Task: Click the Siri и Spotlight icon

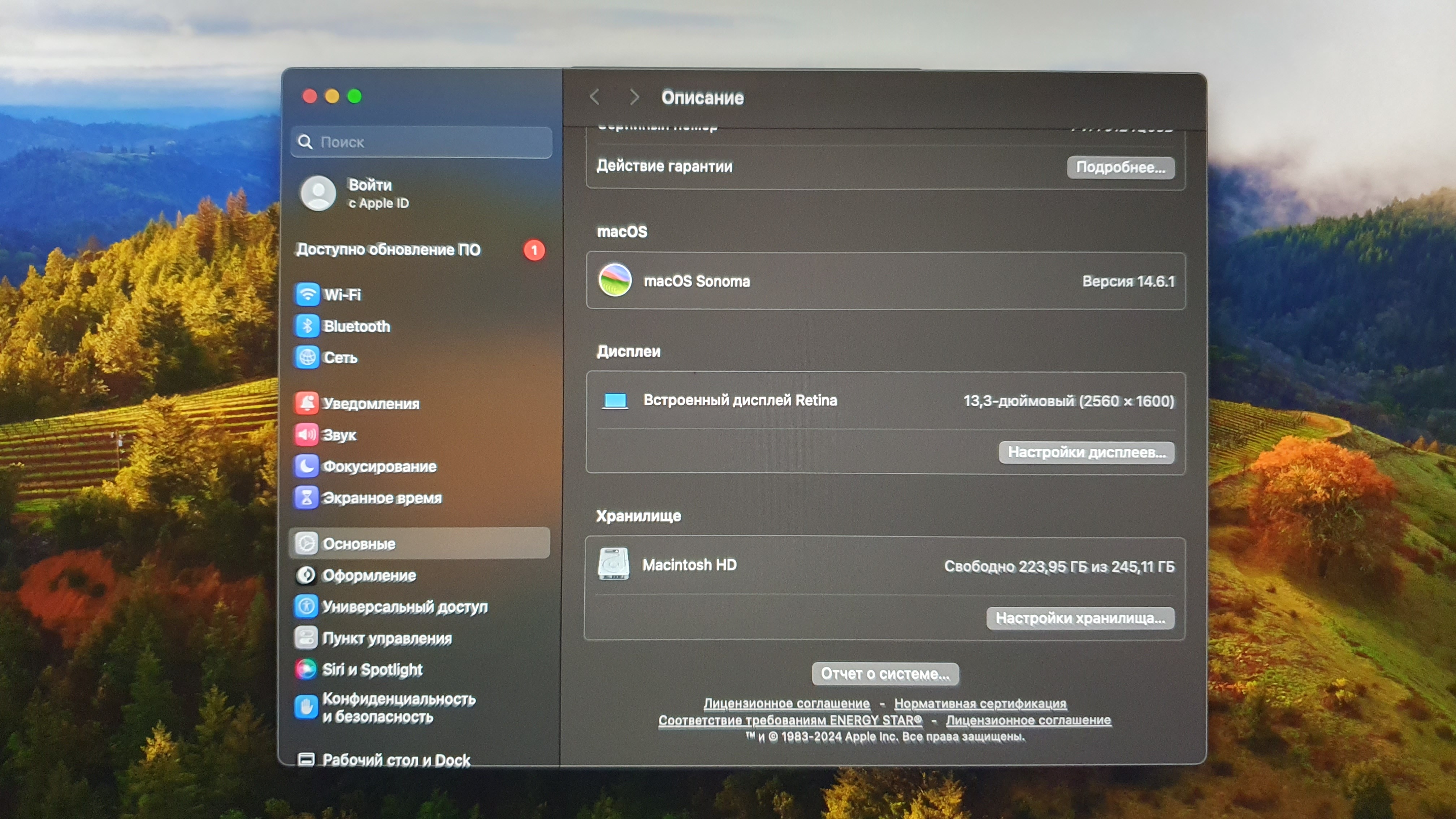Action: pyautogui.click(x=306, y=669)
